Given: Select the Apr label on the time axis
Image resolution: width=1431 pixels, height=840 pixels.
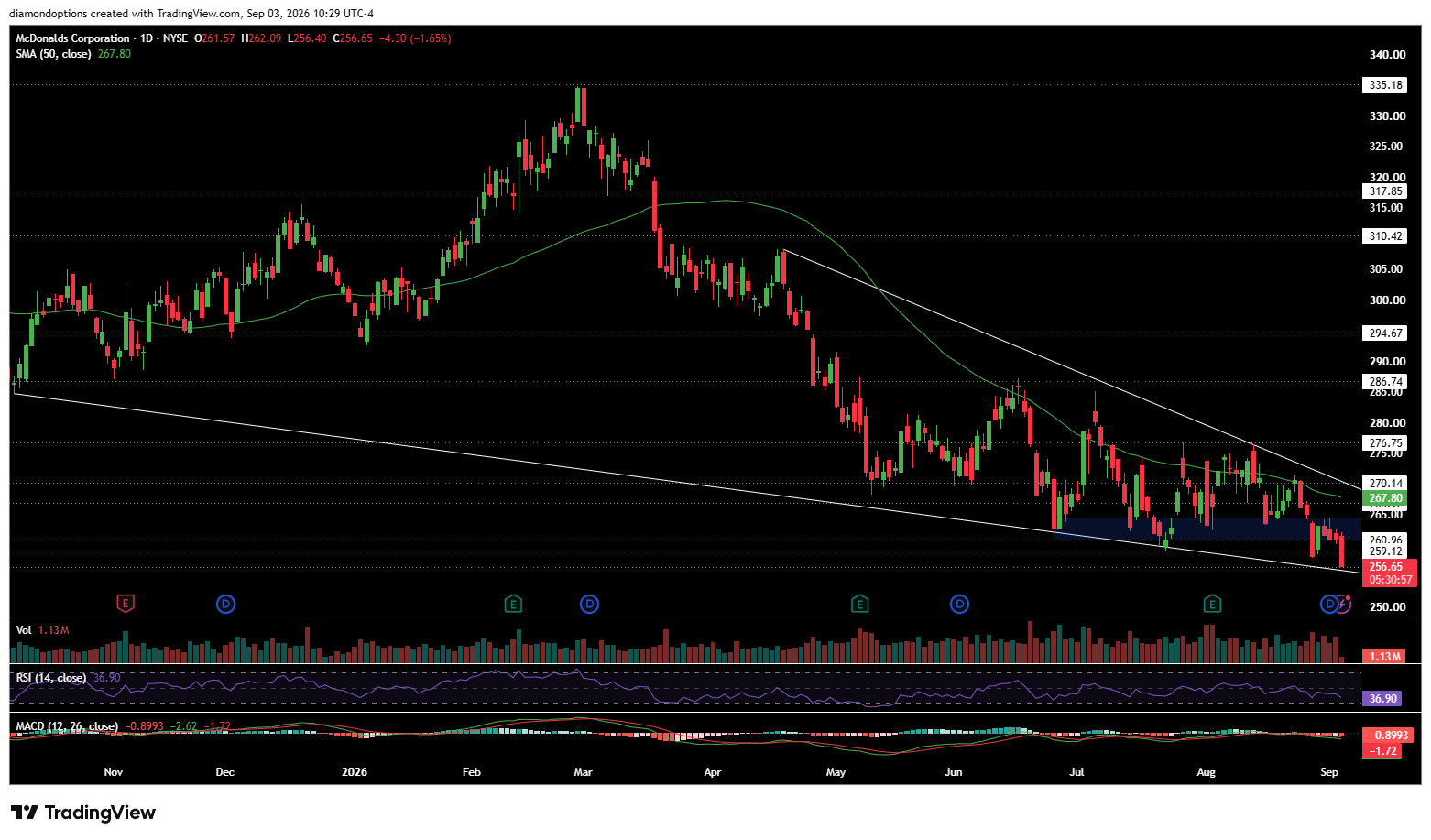Looking at the screenshot, I should (713, 772).
